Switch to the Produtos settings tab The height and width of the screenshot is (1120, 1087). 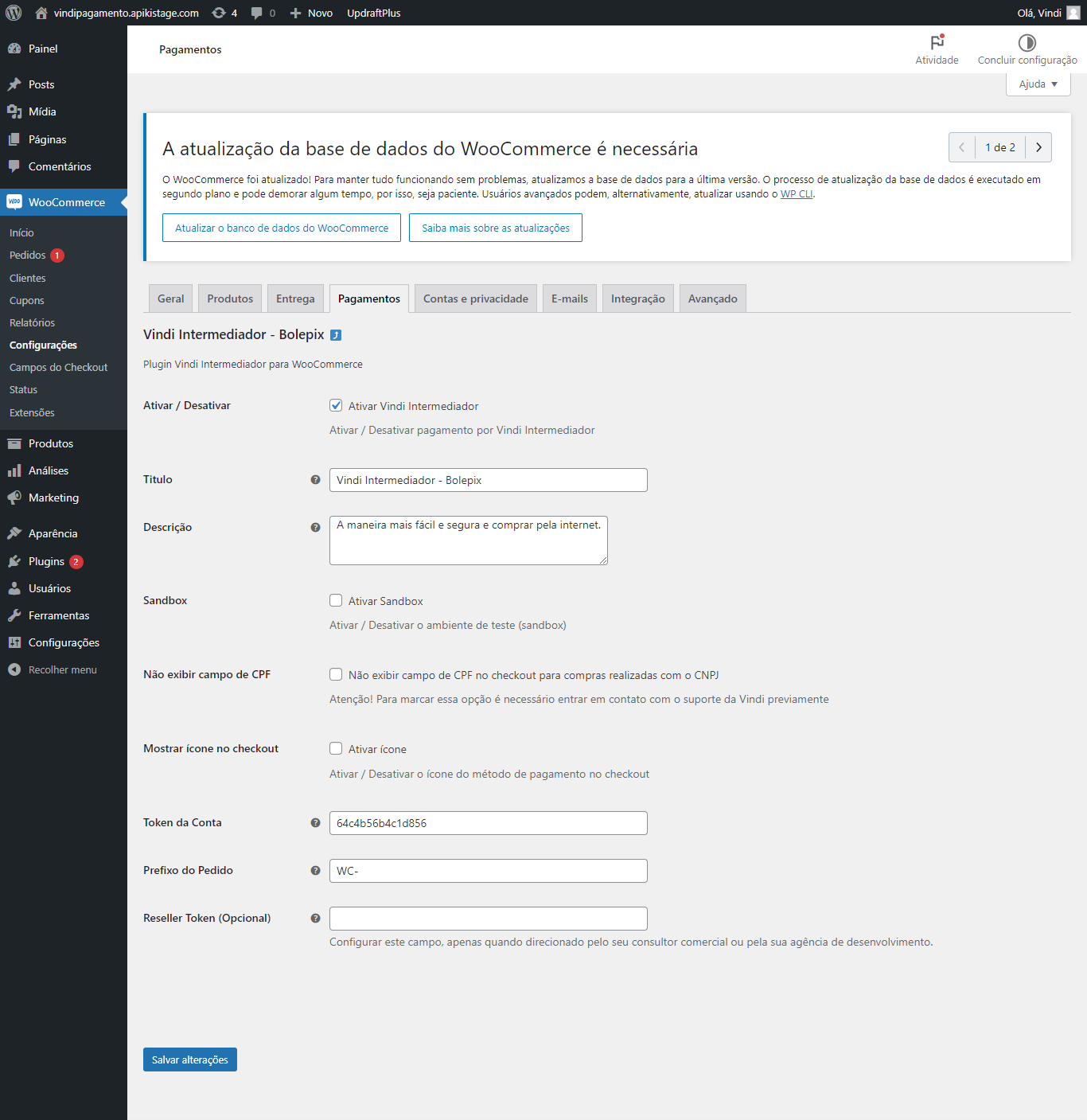click(230, 299)
